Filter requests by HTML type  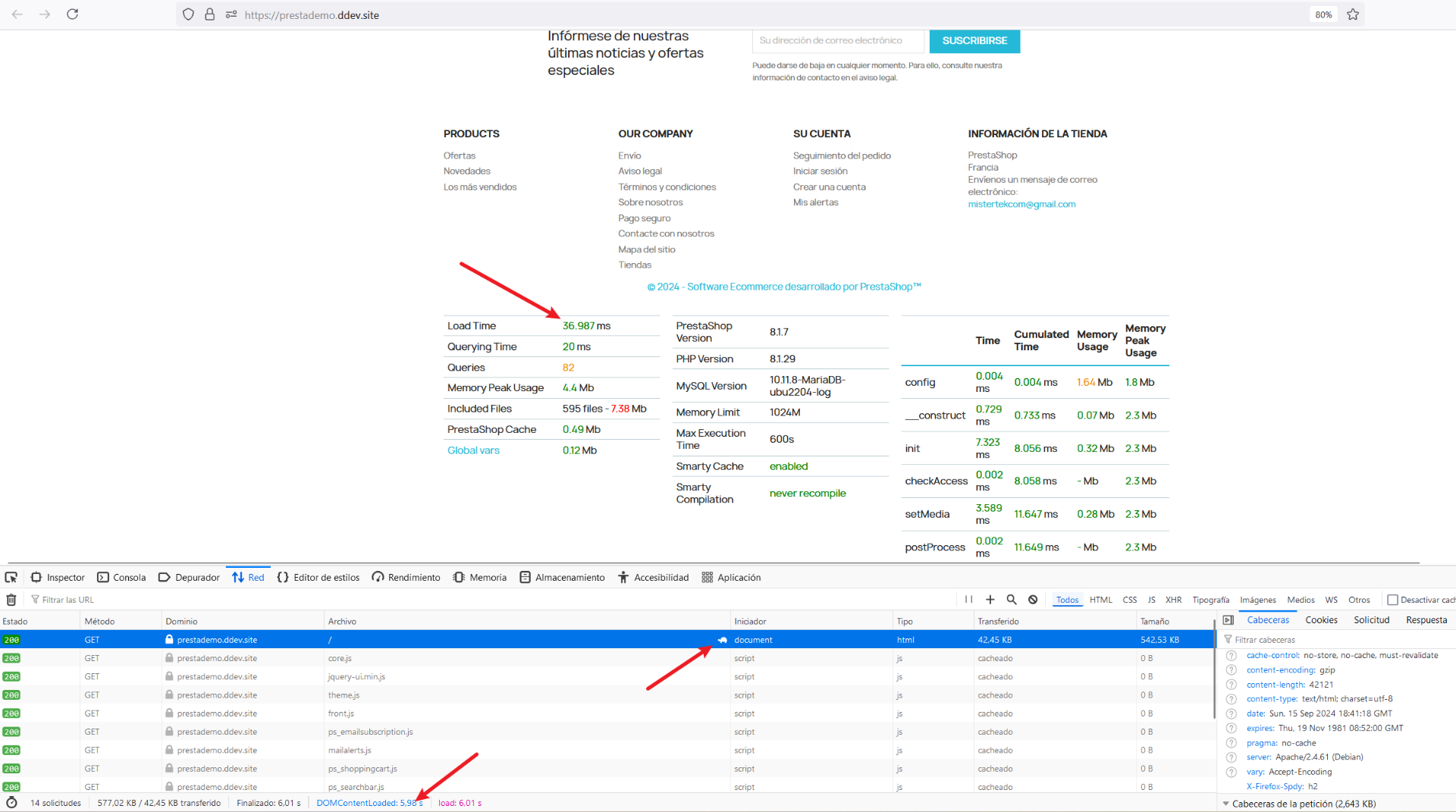click(x=1100, y=600)
